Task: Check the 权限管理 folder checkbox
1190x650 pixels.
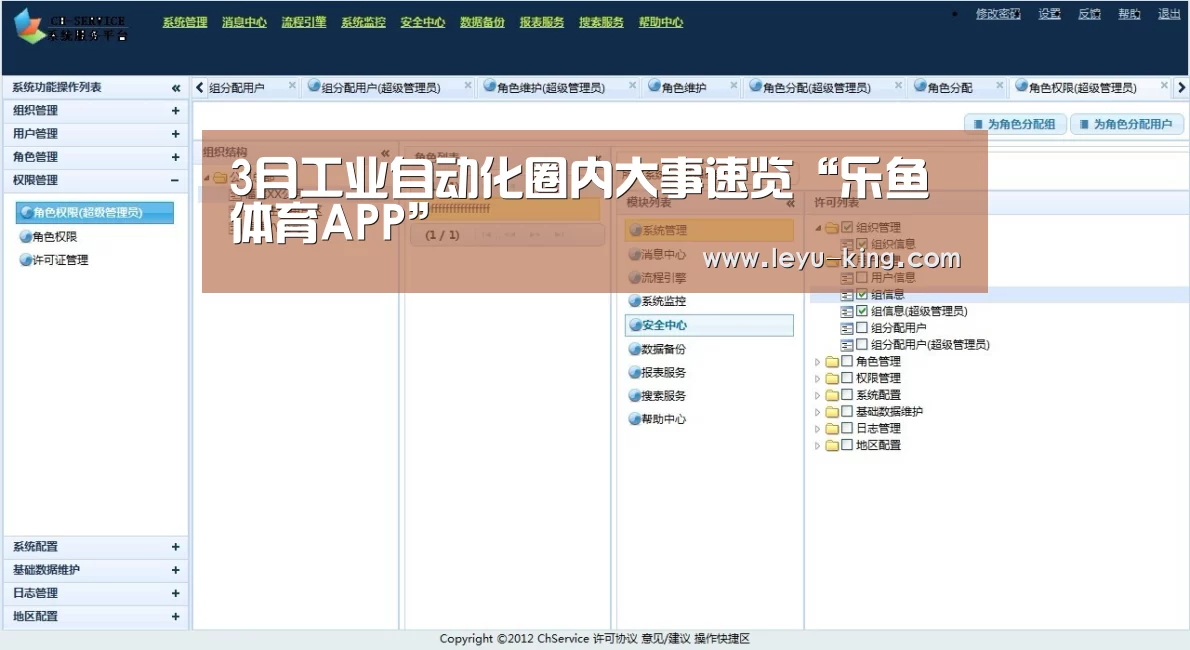Action: click(x=847, y=377)
